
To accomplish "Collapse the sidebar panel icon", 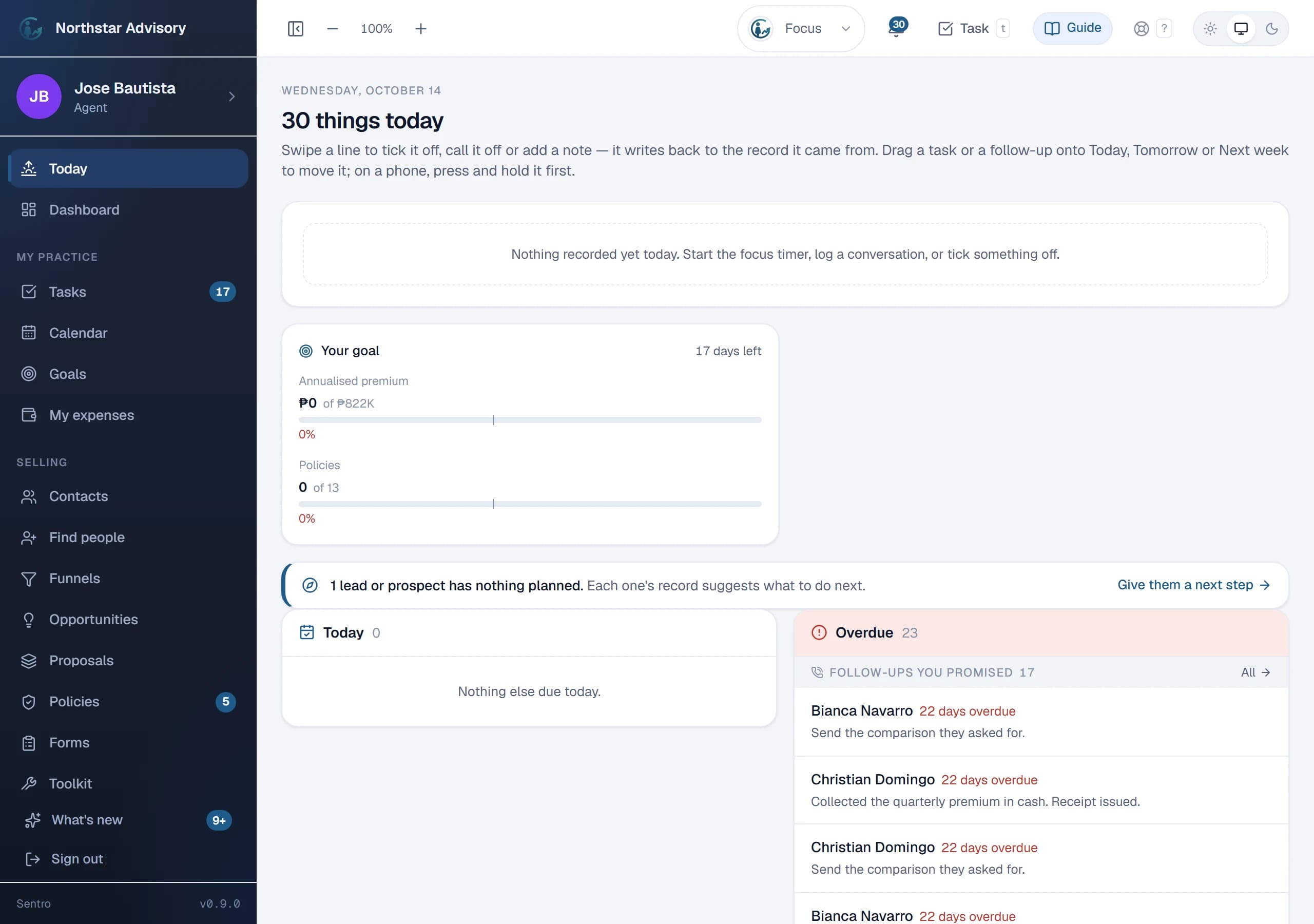I will pos(295,29).
